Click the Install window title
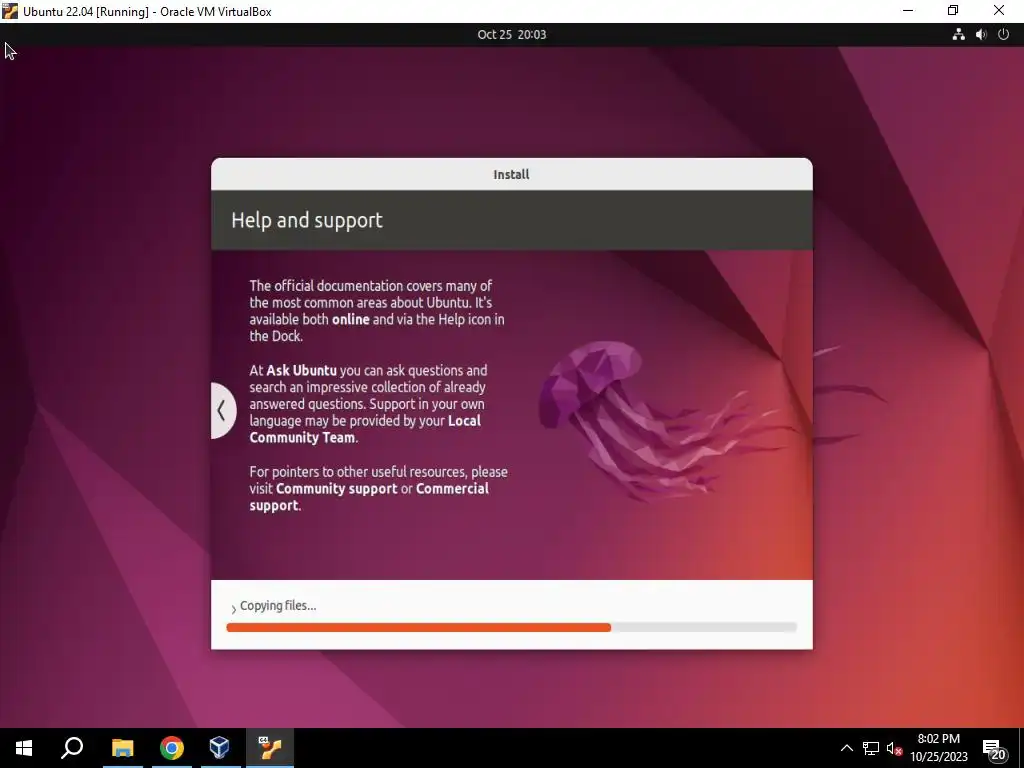The image size is (1024, 768). 511,174
